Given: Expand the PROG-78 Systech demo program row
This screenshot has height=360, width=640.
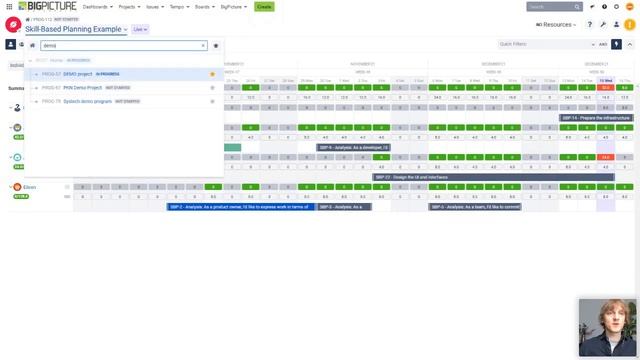Looking at the screenshot, I should click(36, 101).
